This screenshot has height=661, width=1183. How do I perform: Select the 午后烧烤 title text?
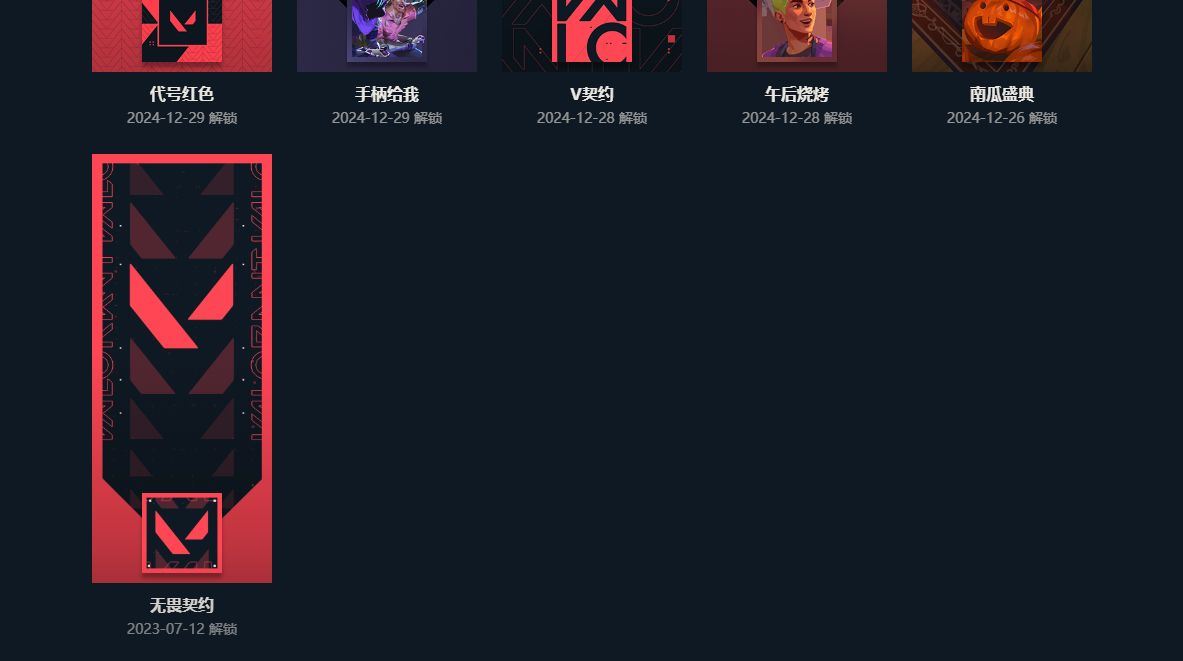pos(797,94)
